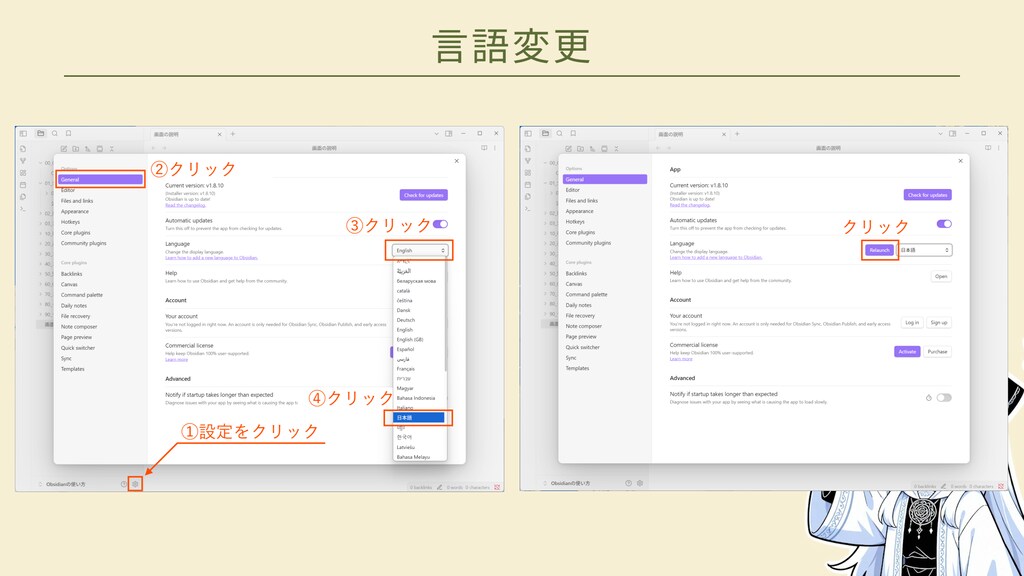This screenshot has width=1024, height=576.
Task: Click the help icon beside the left screenshot's gear
Action: (x=124, y=484)
